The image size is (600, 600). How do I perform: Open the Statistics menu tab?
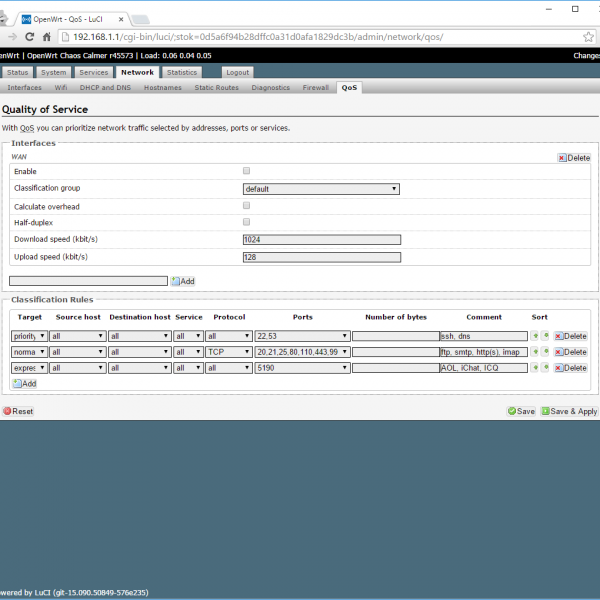[x=182, y=73]
